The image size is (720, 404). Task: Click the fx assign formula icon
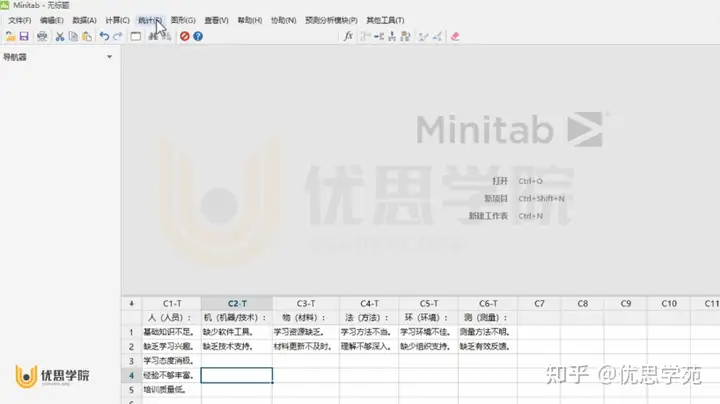348,36
